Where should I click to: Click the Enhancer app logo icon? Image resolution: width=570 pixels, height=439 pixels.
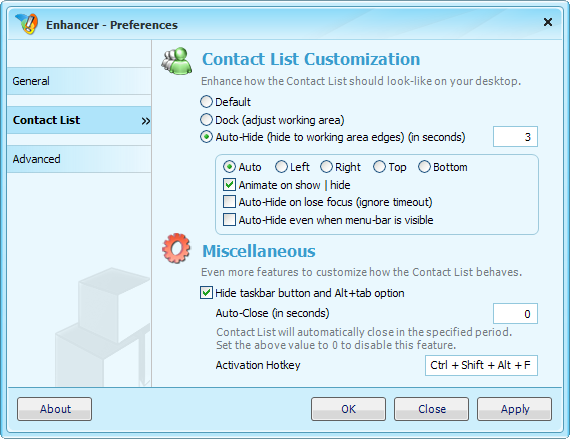[x=27, y=24]
